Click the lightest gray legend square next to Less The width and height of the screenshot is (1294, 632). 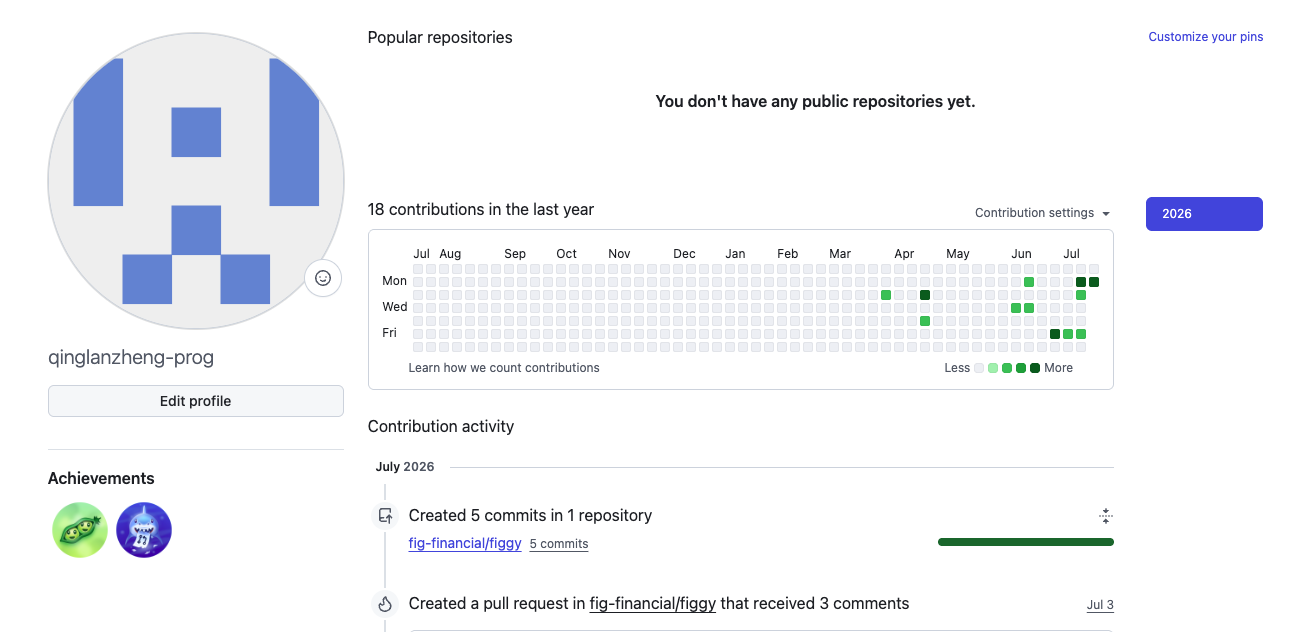979,368
